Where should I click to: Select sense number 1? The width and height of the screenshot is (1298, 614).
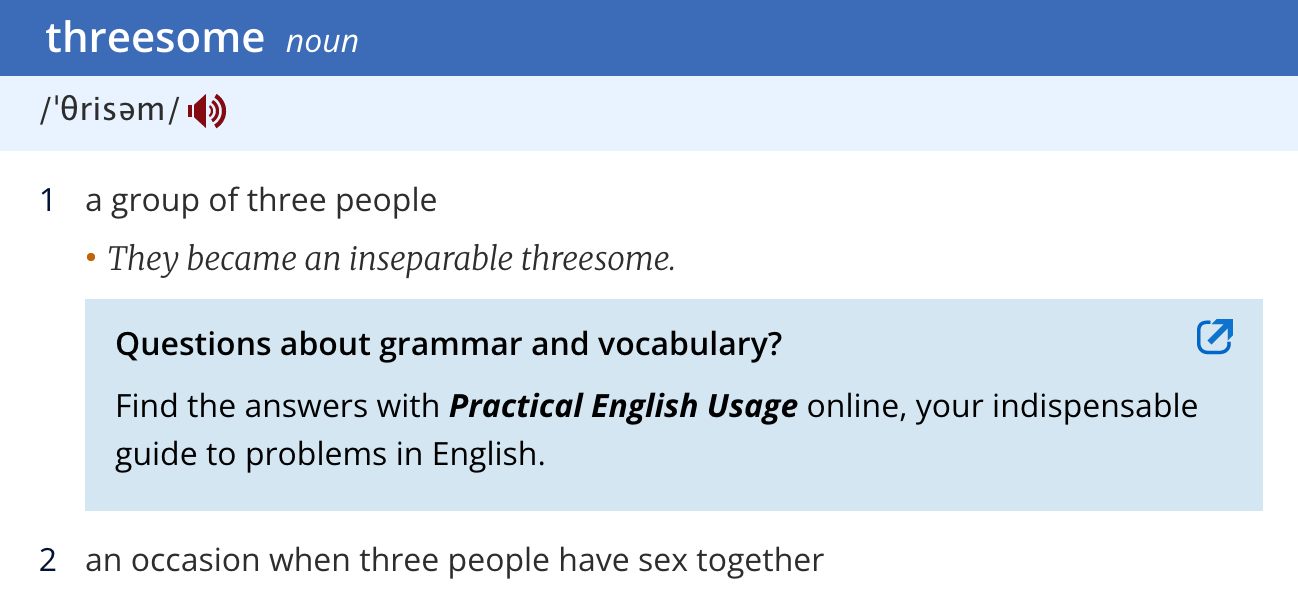pos(46,200)
